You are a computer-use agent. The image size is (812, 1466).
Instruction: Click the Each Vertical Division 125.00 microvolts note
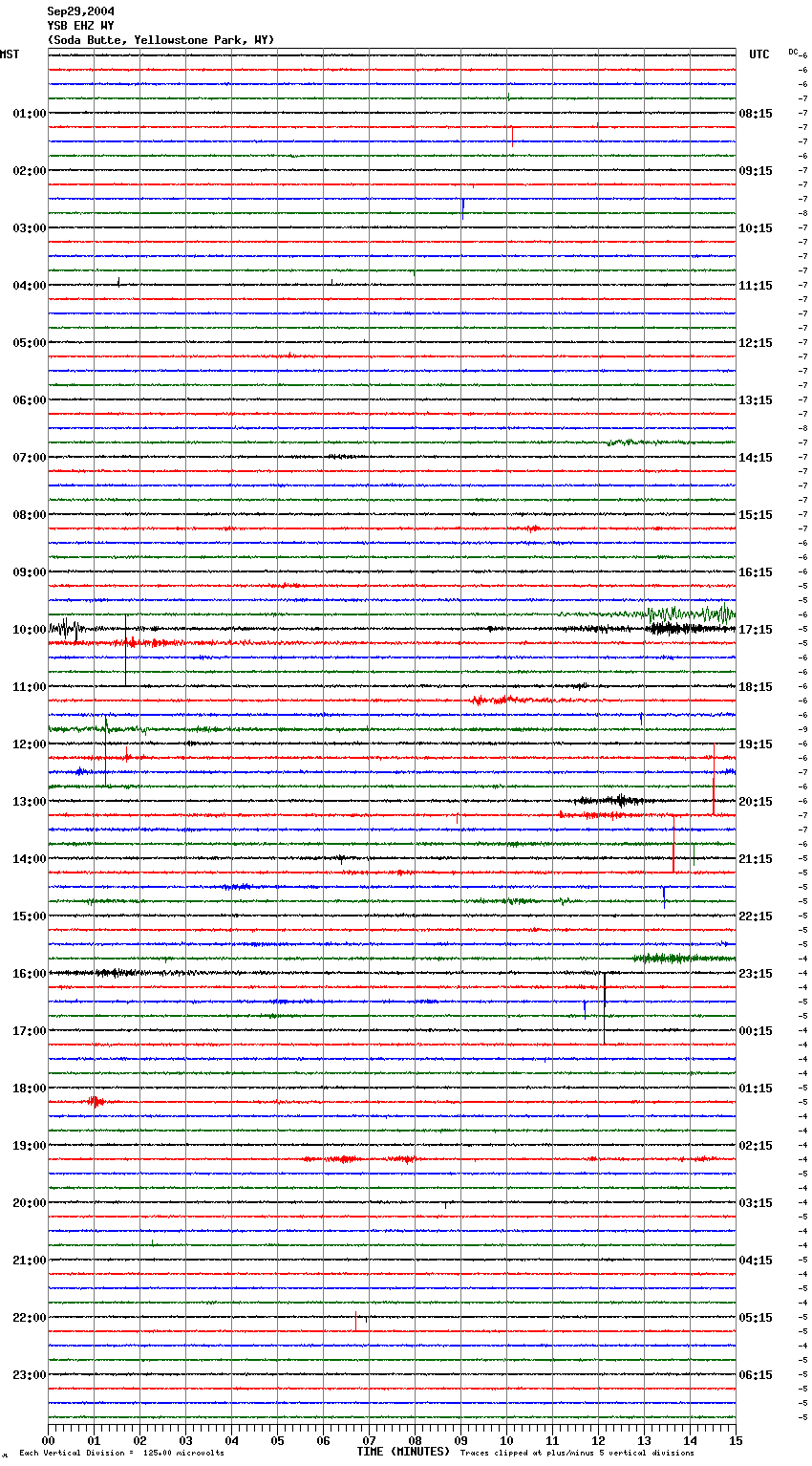pos(121,1454)
